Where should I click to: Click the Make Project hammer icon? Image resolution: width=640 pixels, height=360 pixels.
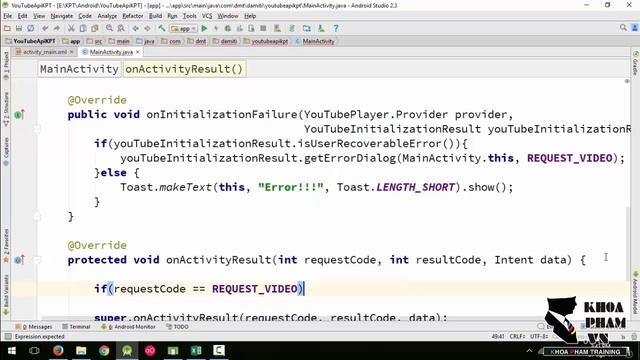(162, 28)
